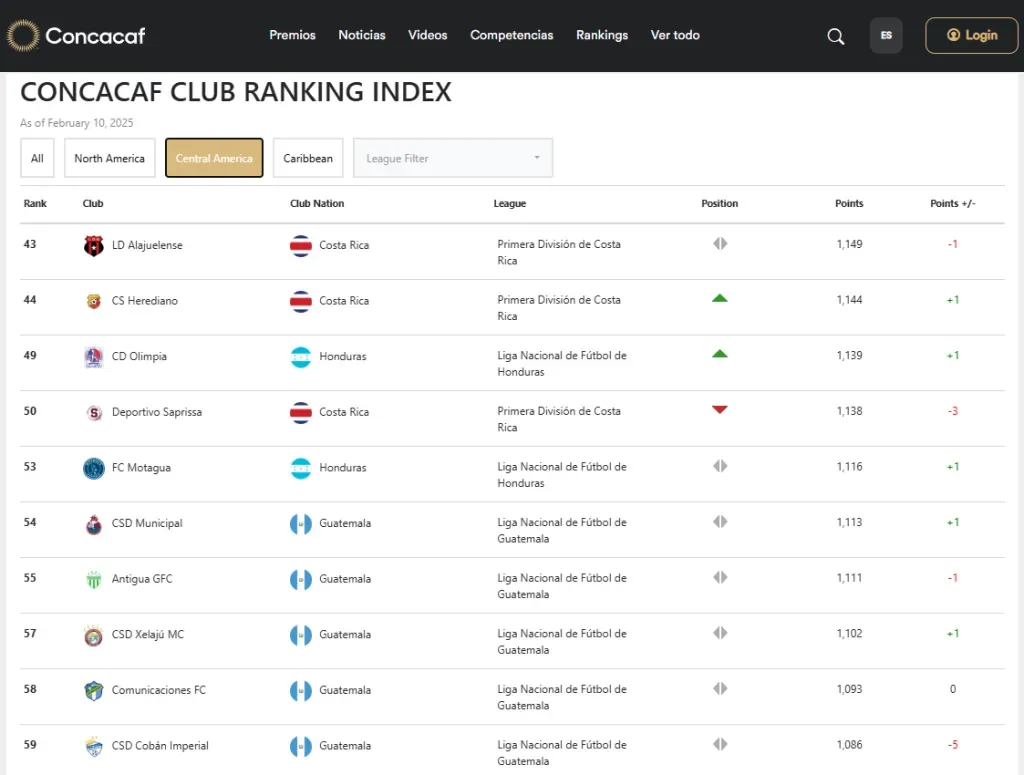Expand the Ver todo menu
The image size is (1024, 775).
tap(675, 35)
